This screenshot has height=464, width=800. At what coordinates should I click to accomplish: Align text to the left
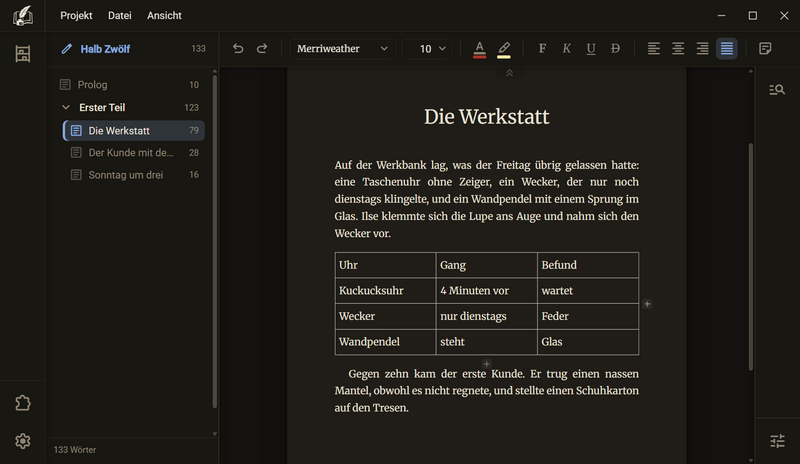(654, 48)
